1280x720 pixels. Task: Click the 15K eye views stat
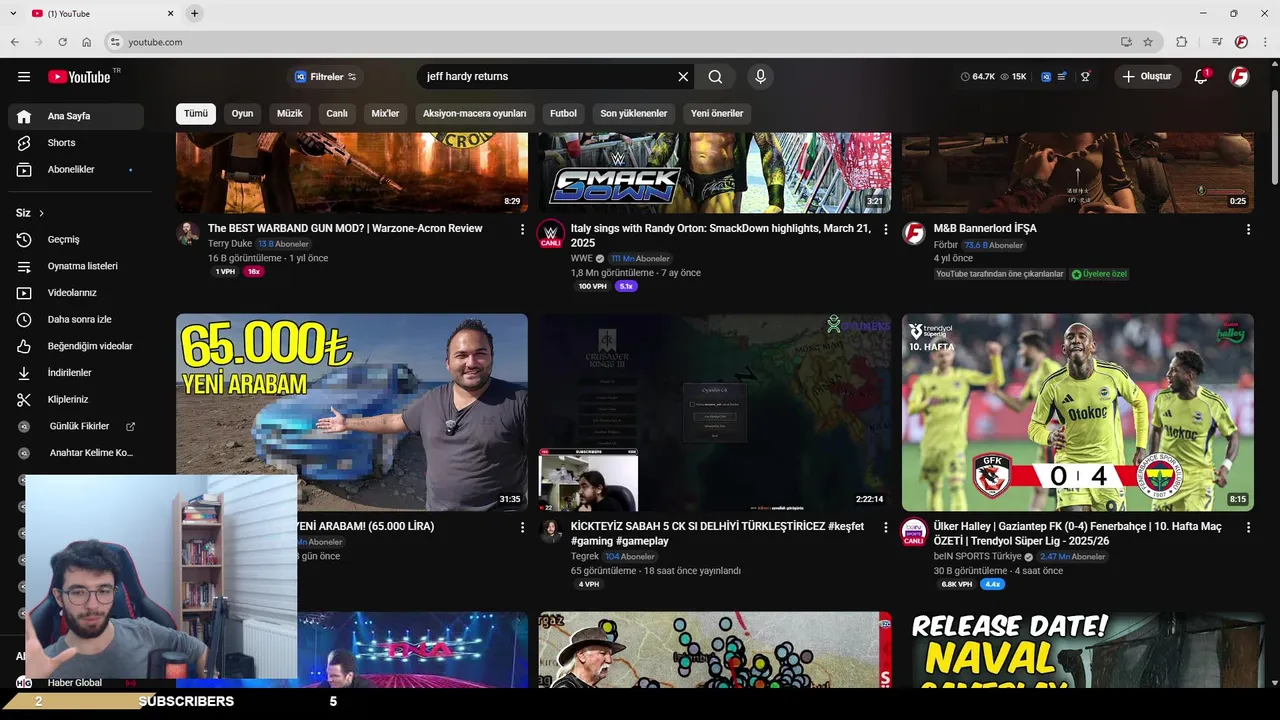point(1013,77)
